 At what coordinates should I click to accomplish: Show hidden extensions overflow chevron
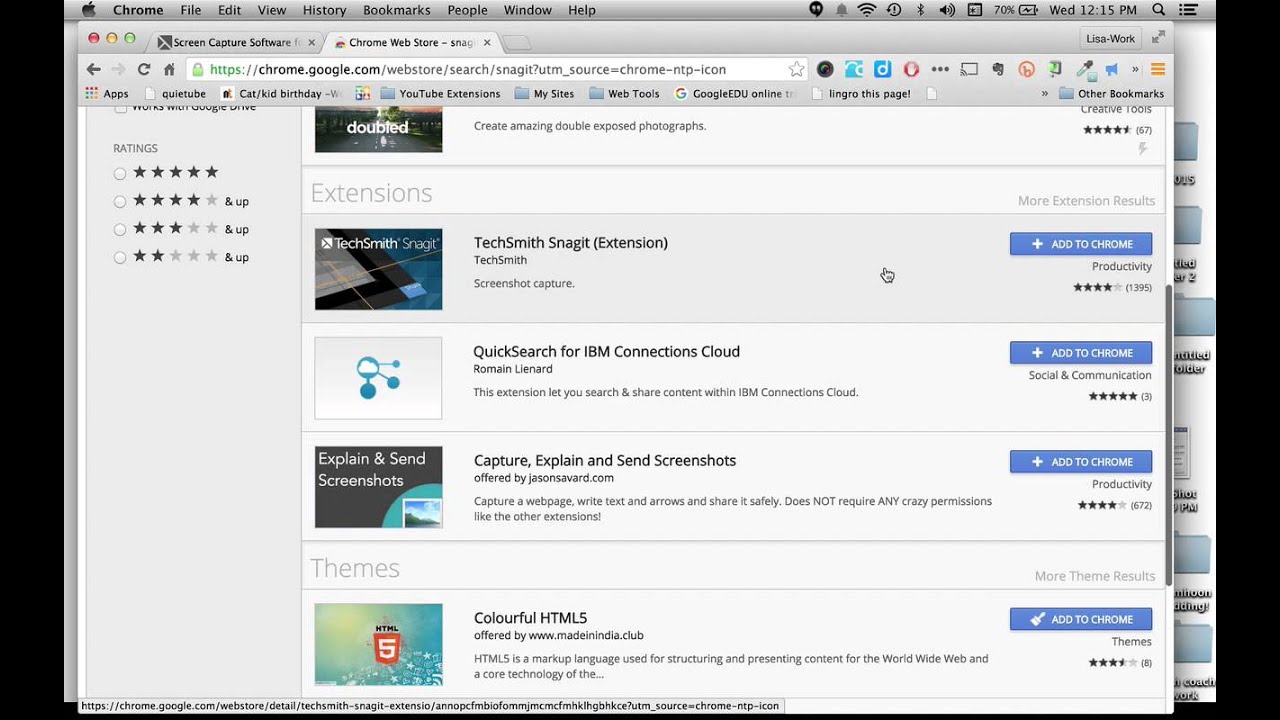[x=1135, y=69]
